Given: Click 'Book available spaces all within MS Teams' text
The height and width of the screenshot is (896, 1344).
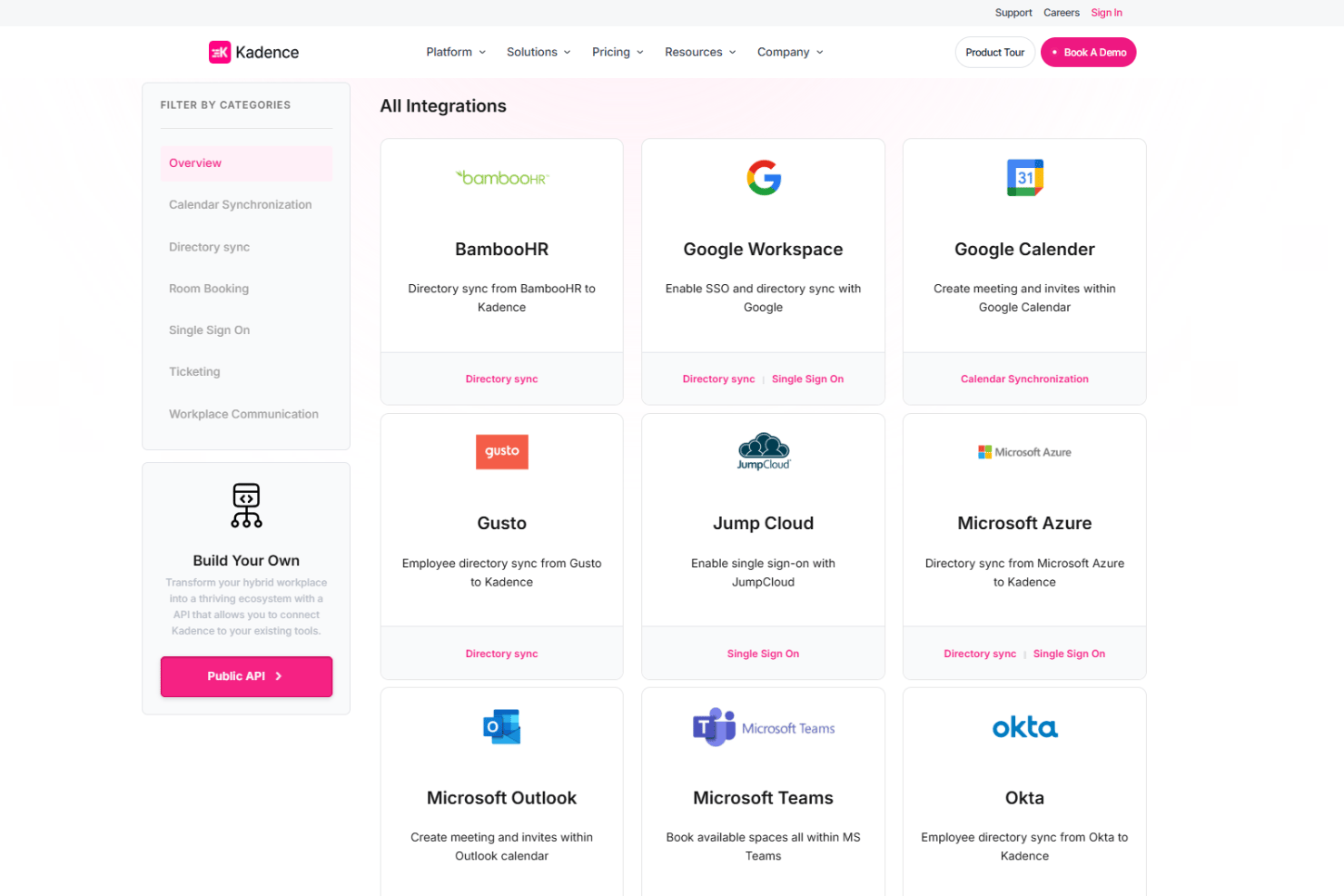Looking at the screenshot, I should click(x=764, y=847).
